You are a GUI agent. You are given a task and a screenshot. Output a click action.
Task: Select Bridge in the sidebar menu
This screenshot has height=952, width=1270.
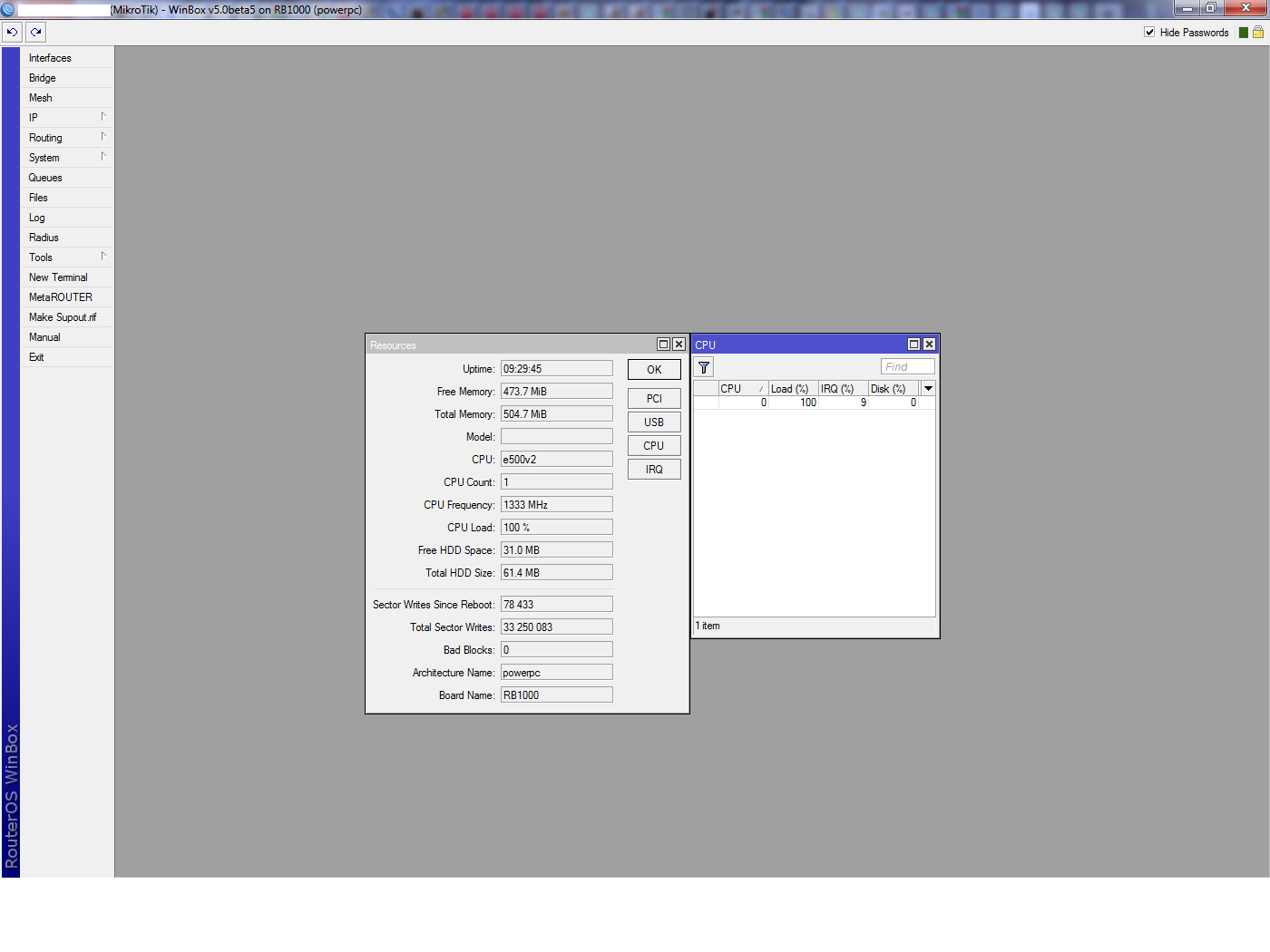(x=68, y=78)
